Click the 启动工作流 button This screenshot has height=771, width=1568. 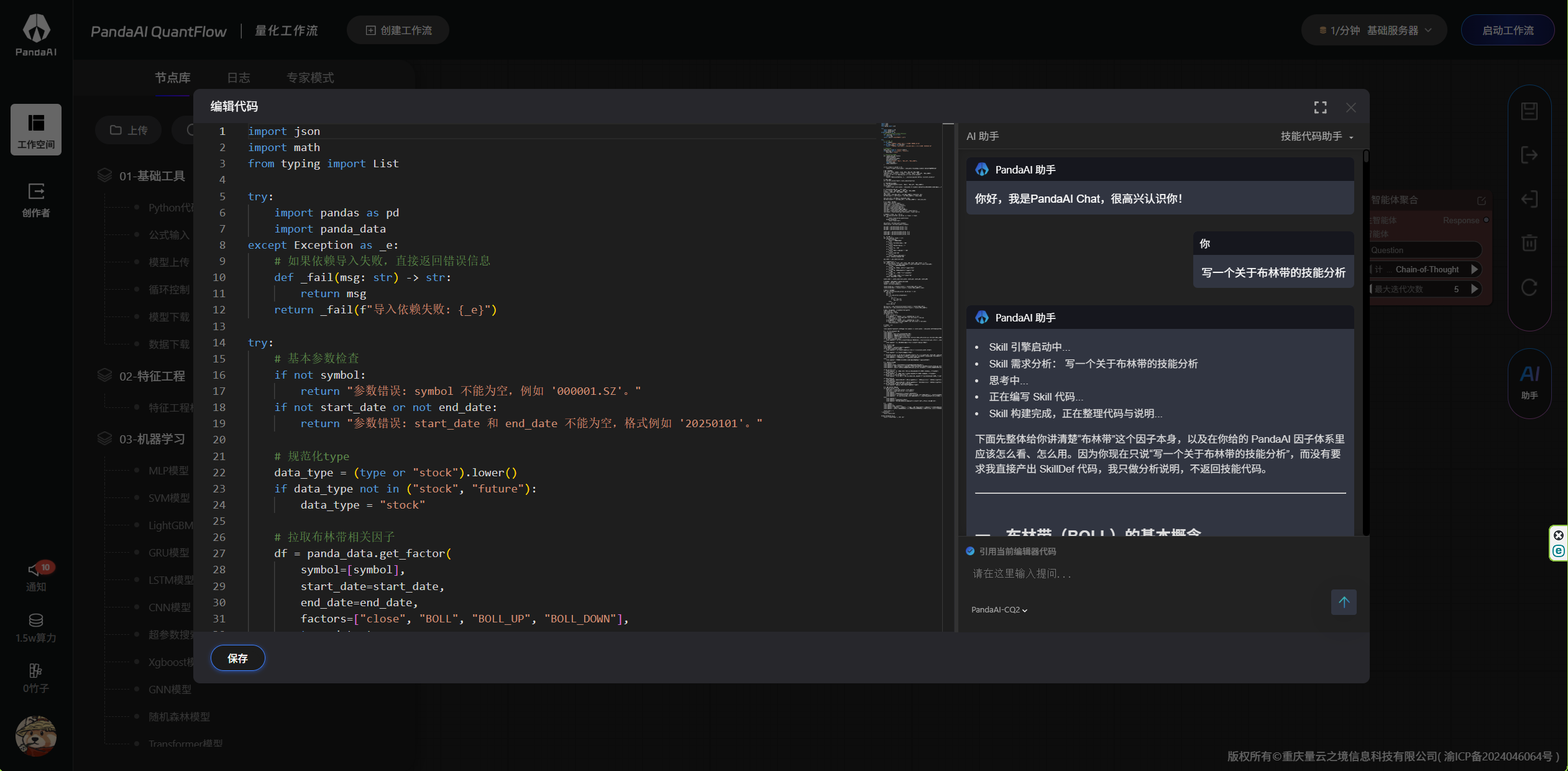tap(1507, 30)
